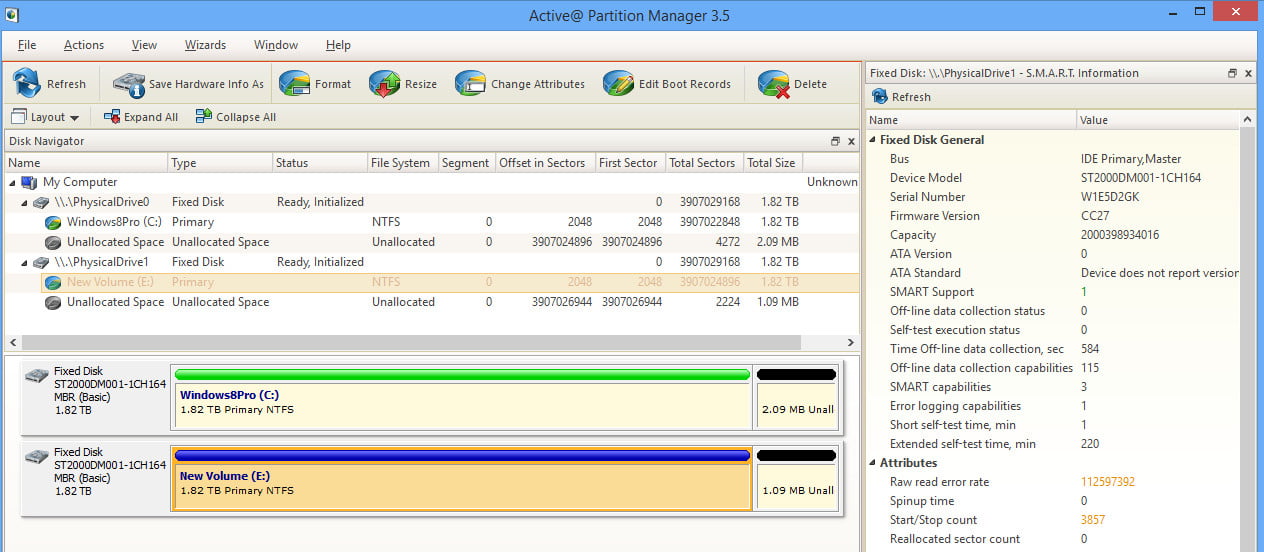Click the New Volume (E:) volume icon
The image size is (1264, 552).
tap(53, 282)
